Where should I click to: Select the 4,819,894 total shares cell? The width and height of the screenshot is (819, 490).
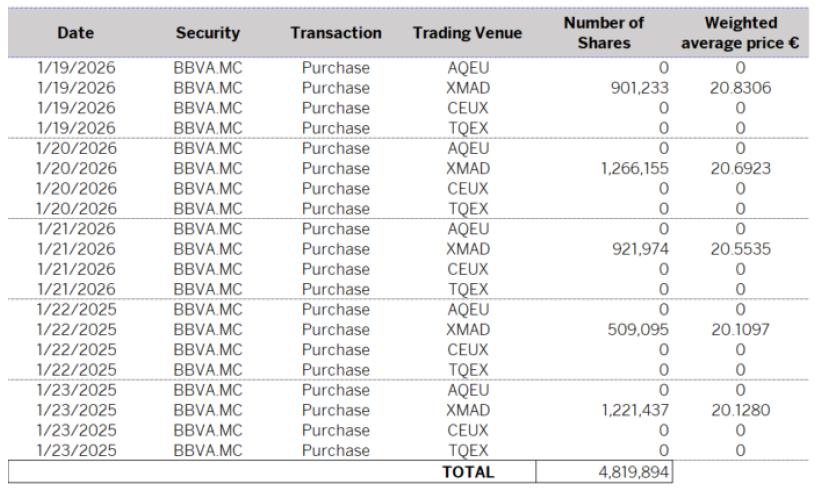[x=628, y=472]
